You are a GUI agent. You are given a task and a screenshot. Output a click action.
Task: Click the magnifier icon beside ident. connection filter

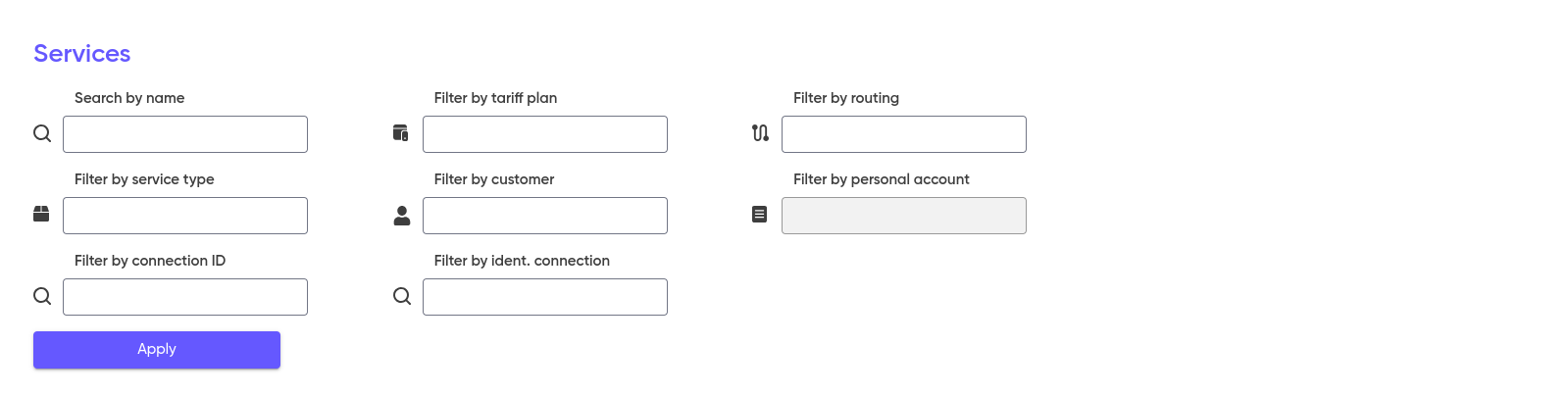pyautogui.click(x=402, y=296)
